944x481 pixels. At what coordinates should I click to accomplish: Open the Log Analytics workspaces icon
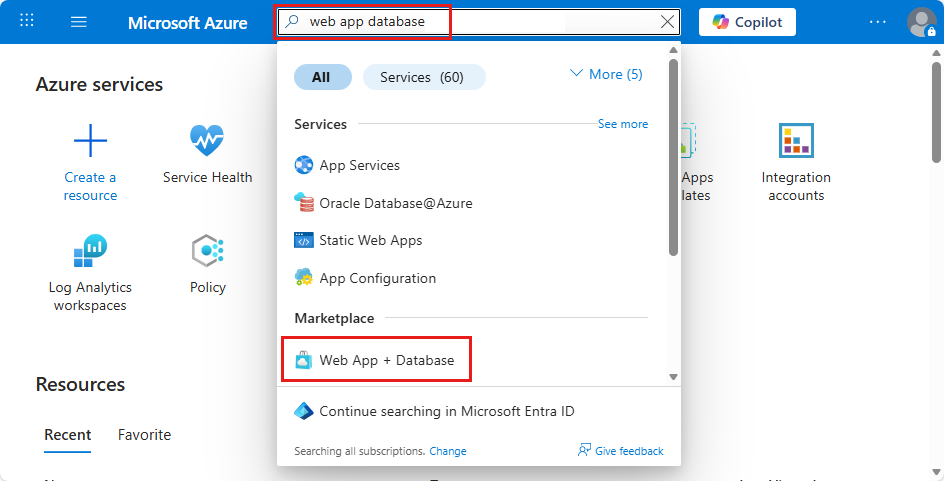(90, 251)
